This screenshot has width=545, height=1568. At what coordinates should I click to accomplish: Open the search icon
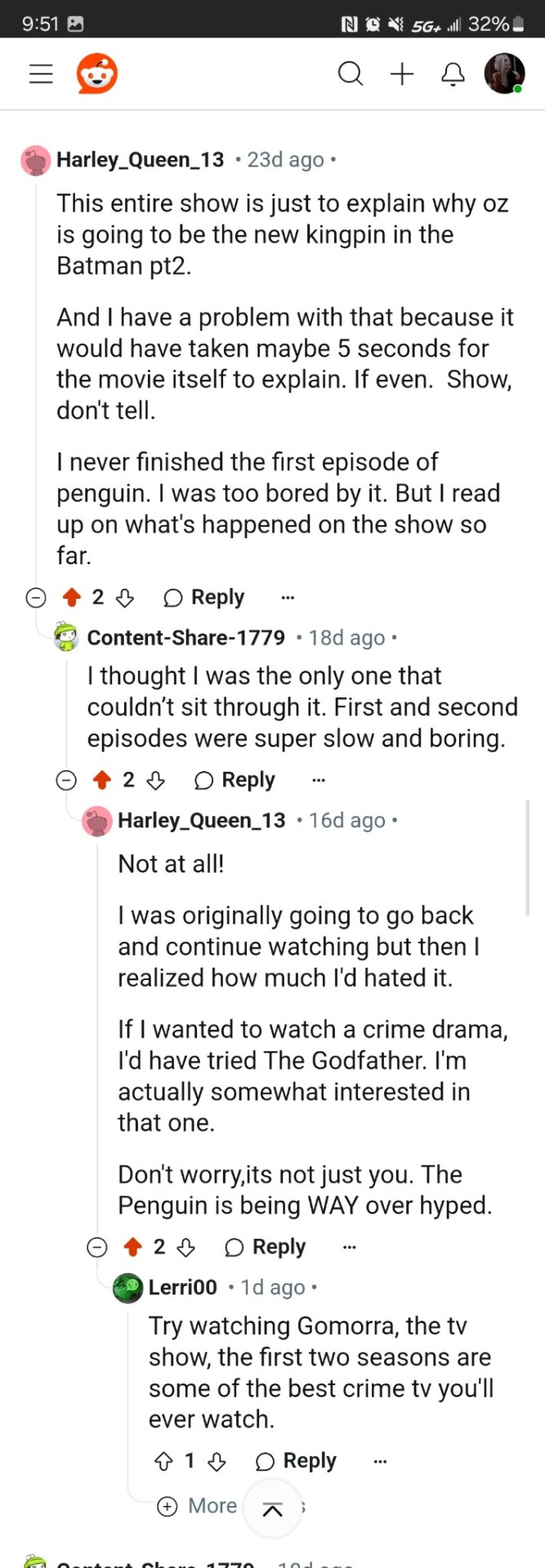coord(350,74)
